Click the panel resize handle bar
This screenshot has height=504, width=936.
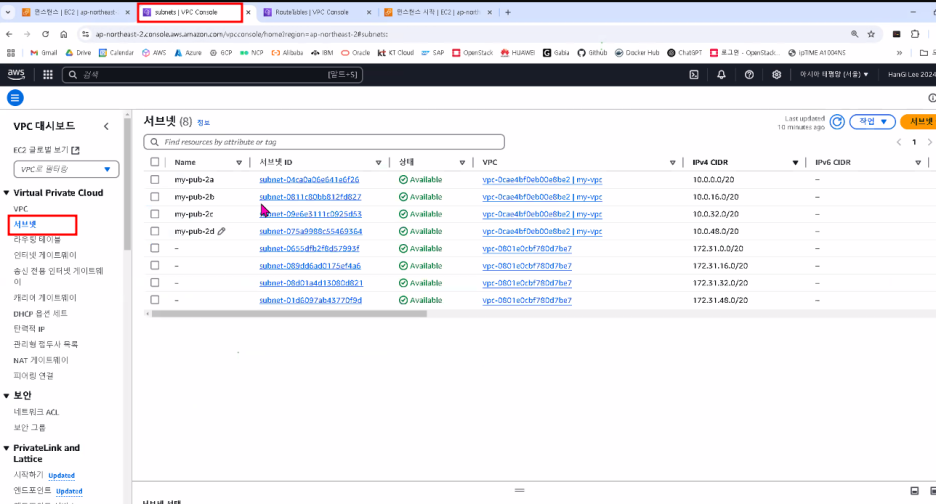point(519,490)
